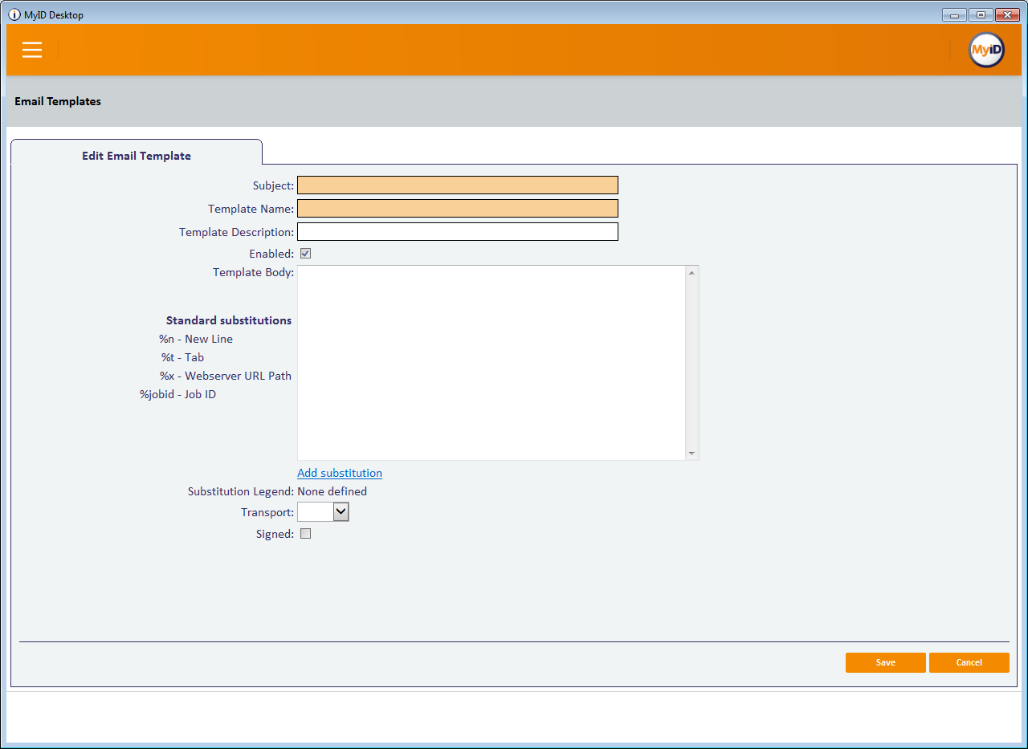Click inside the Template Body text area
This screenshot has width=1028, height=749.
pos(490,362)
